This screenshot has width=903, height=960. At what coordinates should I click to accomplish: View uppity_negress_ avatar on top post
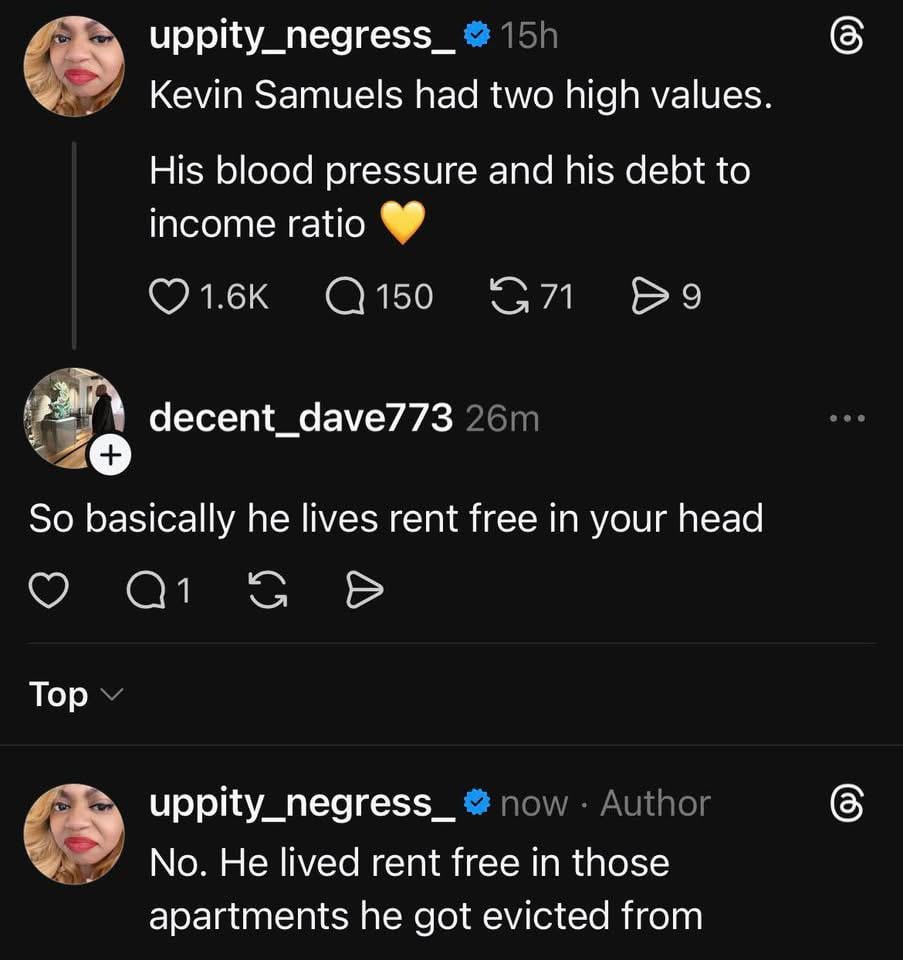[x=73, y=66]
